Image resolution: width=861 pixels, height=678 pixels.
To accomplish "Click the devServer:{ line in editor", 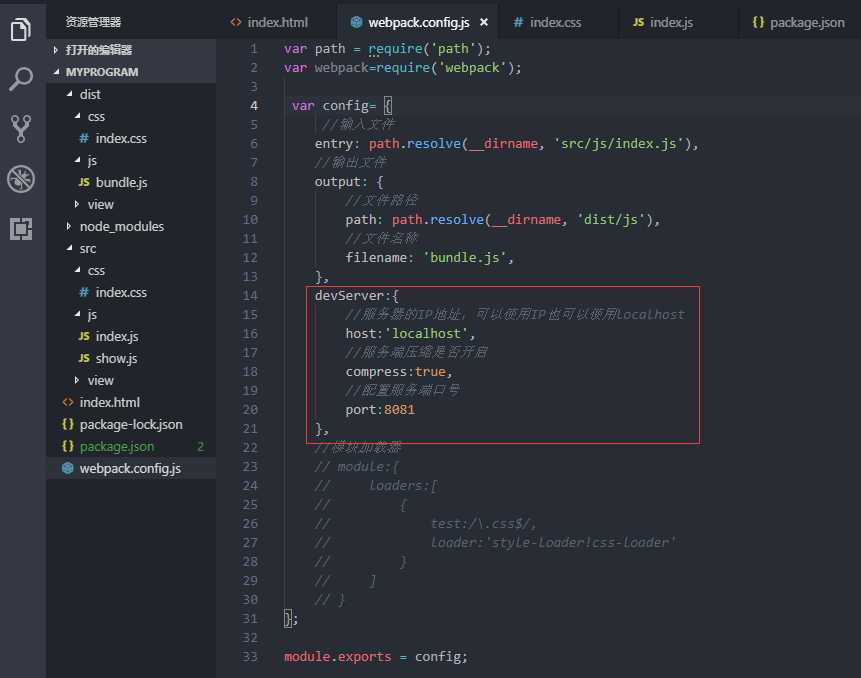I will (x=357, y=295).
